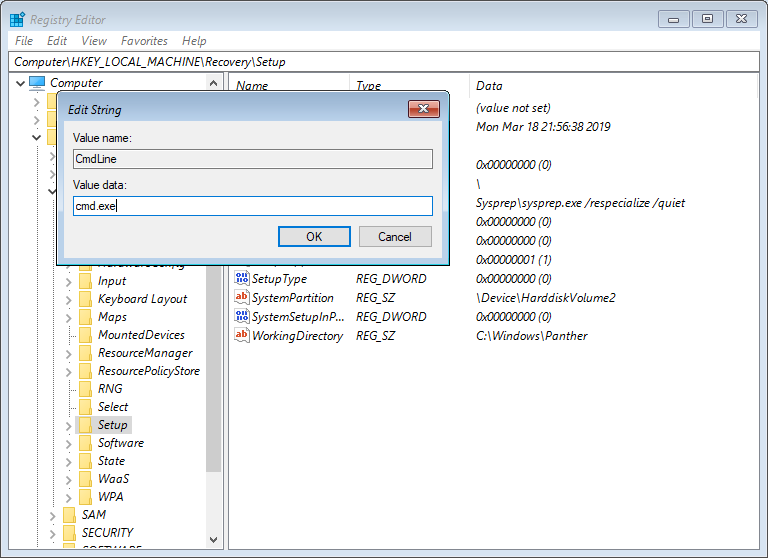The image size is (768, 558).
Task: Click the Registry Editor app icon in title bar
Action: tap(17, 20)
